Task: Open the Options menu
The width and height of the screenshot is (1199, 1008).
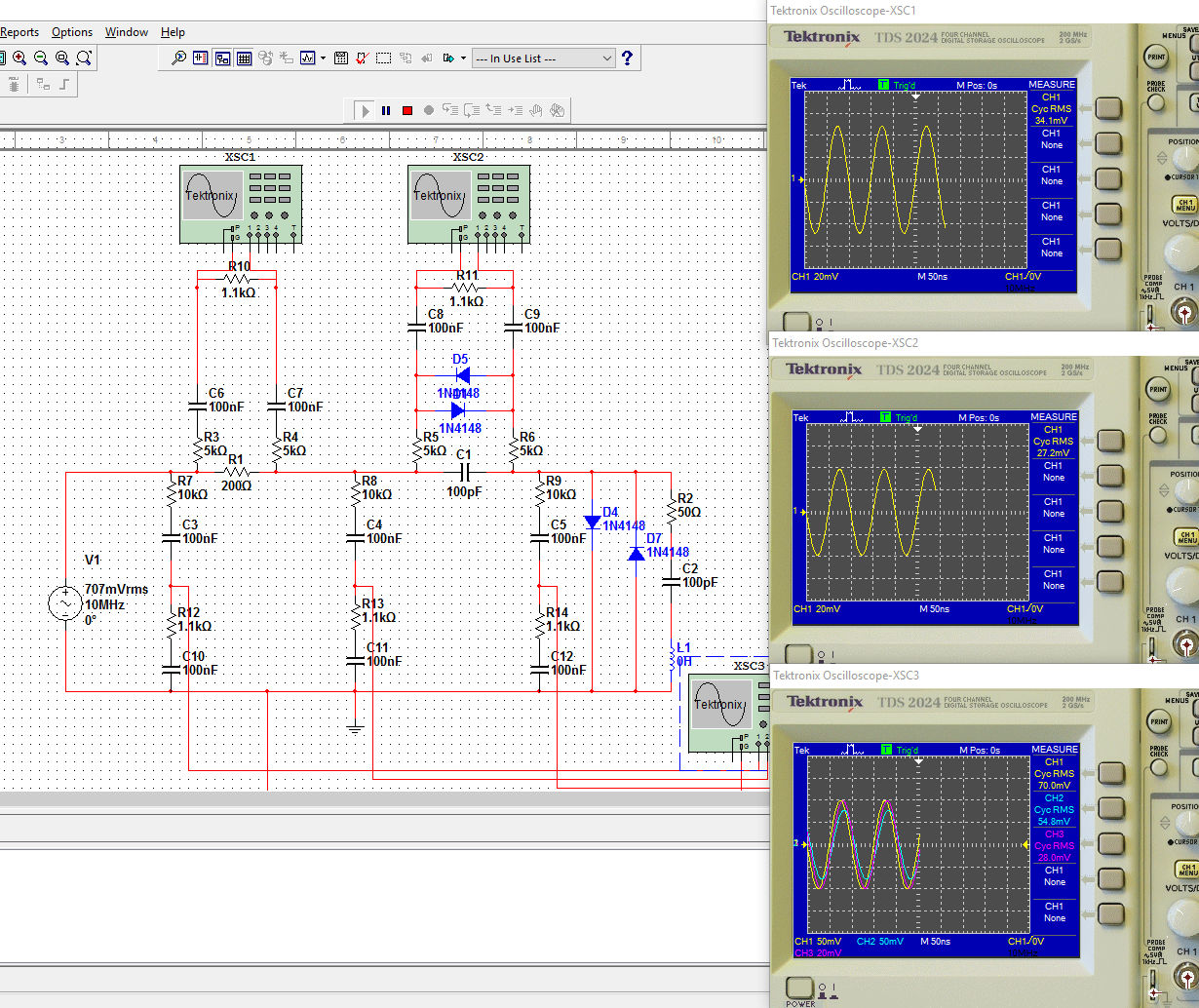Action: pyautogui.click(x=72, y=32)
